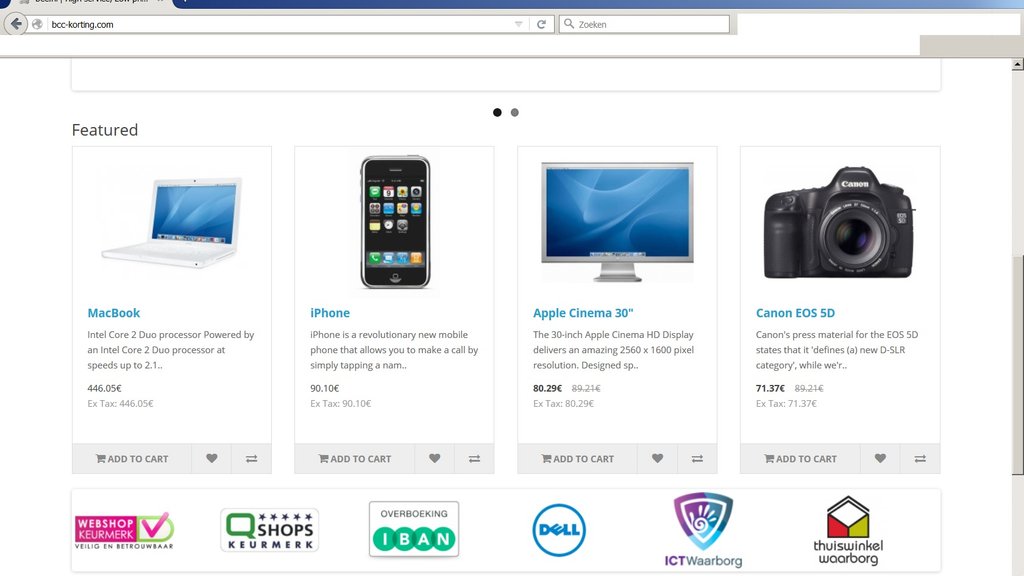This screenshot has height=576, width=1024.
Task: Compare the MacBook product (arrows icon)
Action: 251,458
